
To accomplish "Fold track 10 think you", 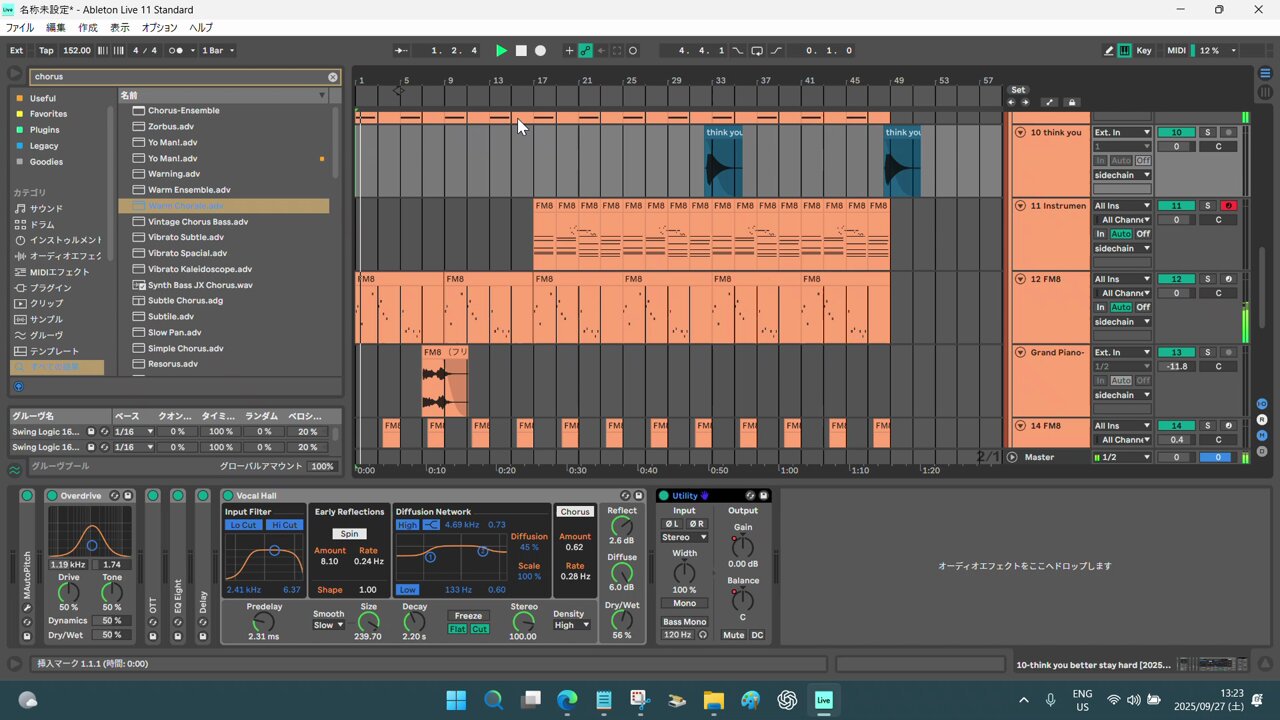I will pyautogui.click(x=1020, y=132).
